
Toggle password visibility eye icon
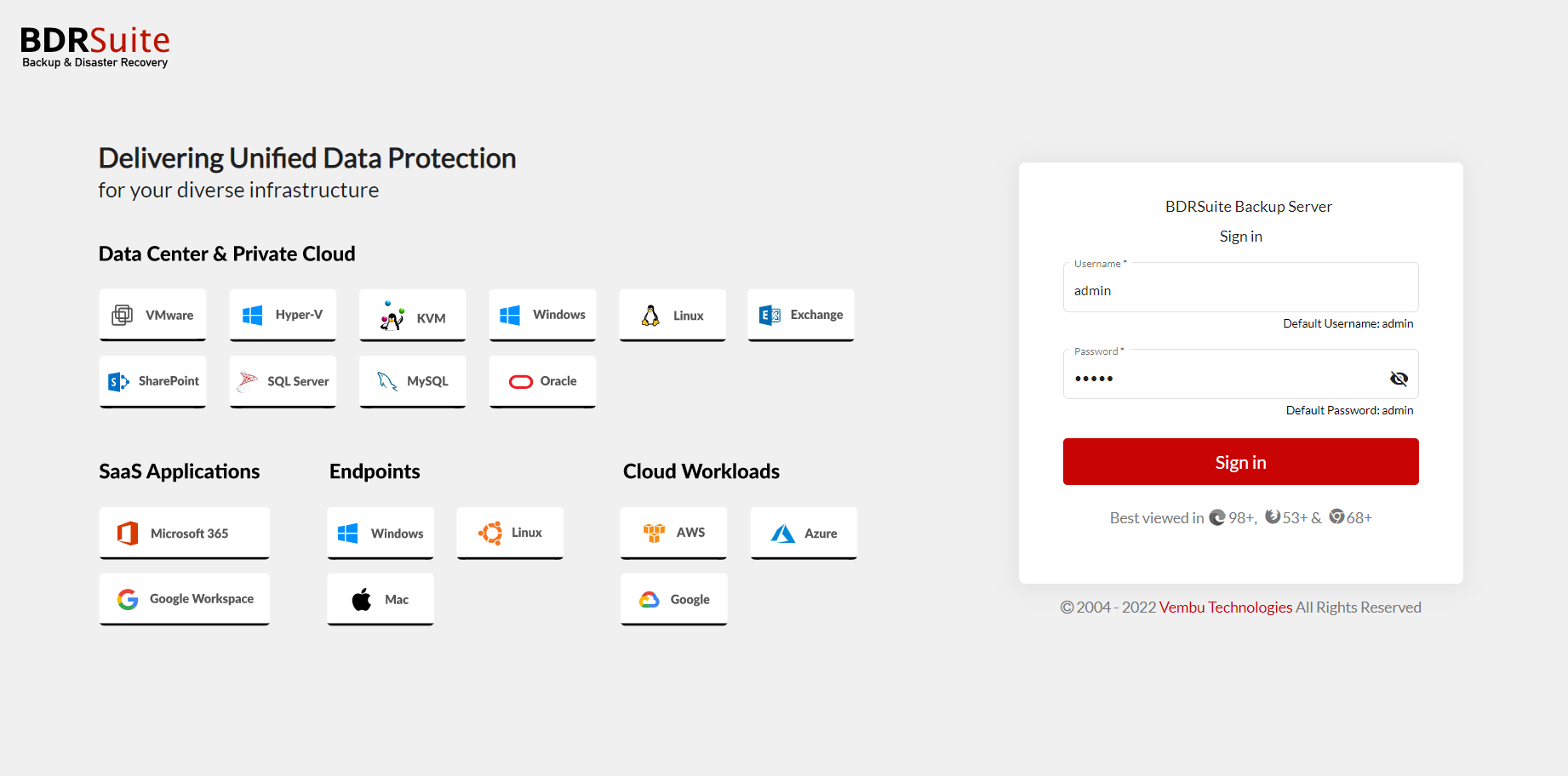click(x=1399, y=379)
